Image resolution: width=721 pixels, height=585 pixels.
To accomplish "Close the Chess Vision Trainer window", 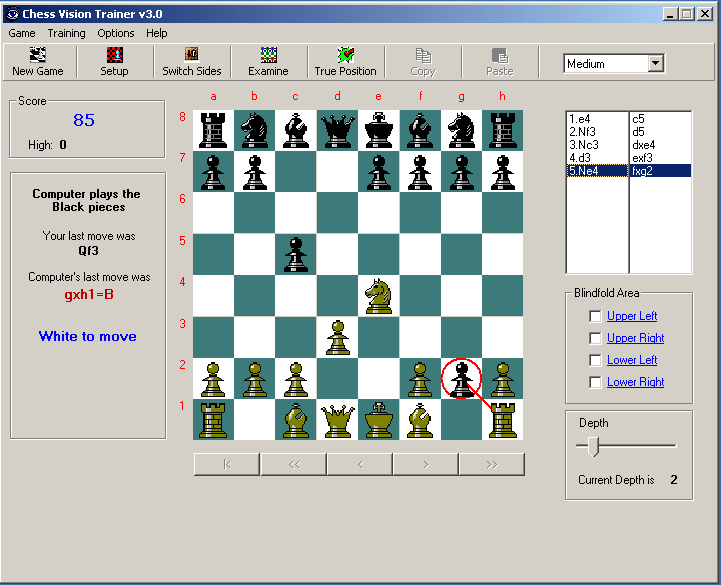I will pos(705,14).
